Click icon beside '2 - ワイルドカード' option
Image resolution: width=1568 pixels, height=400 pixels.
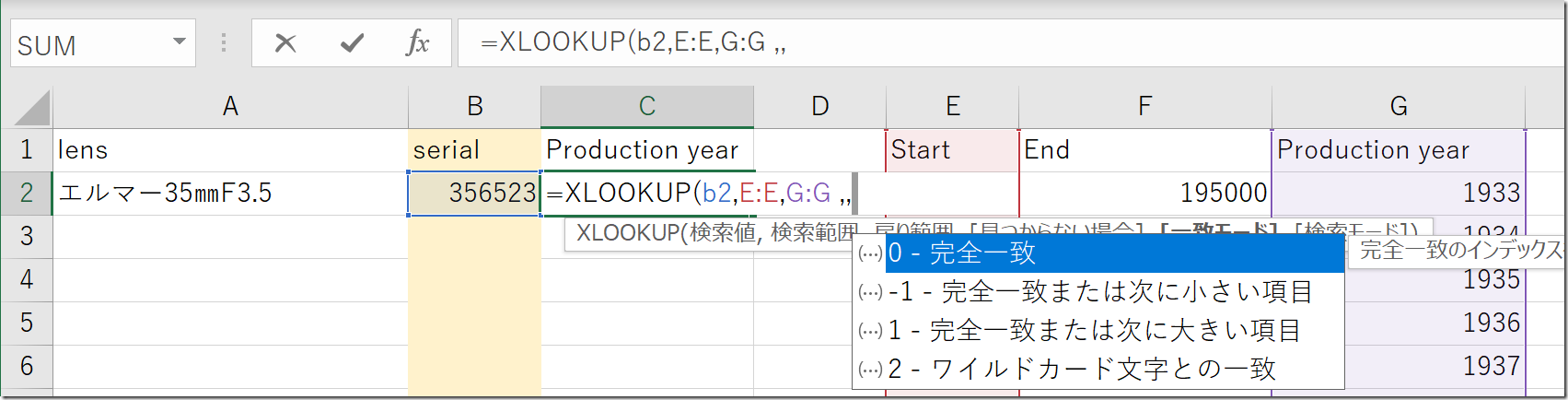pyautogui.click(x=870, y=370)
